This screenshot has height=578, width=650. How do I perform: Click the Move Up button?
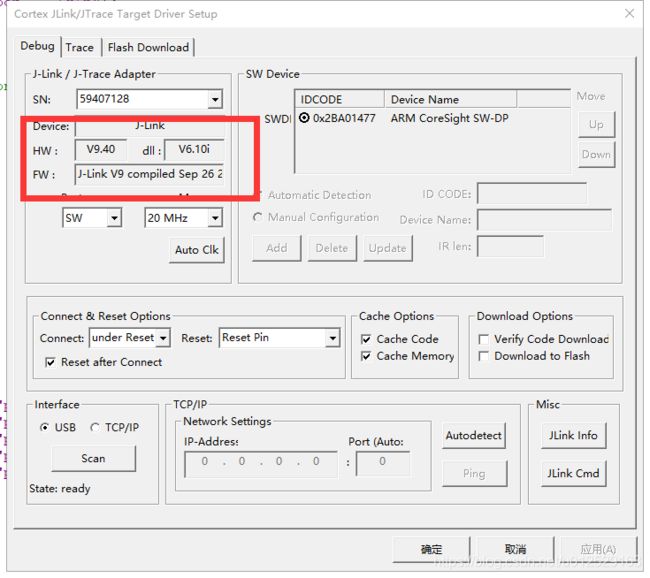(596, 124)
